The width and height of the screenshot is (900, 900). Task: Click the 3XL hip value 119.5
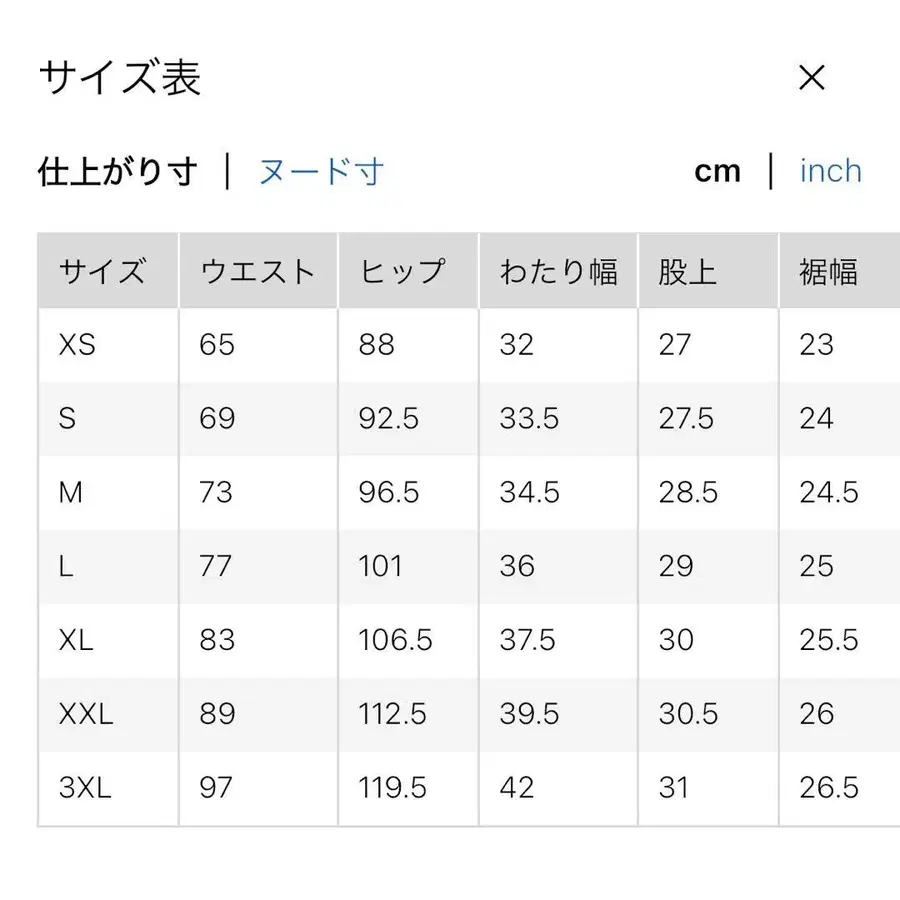pyautogui.click(x=389, y=788)
